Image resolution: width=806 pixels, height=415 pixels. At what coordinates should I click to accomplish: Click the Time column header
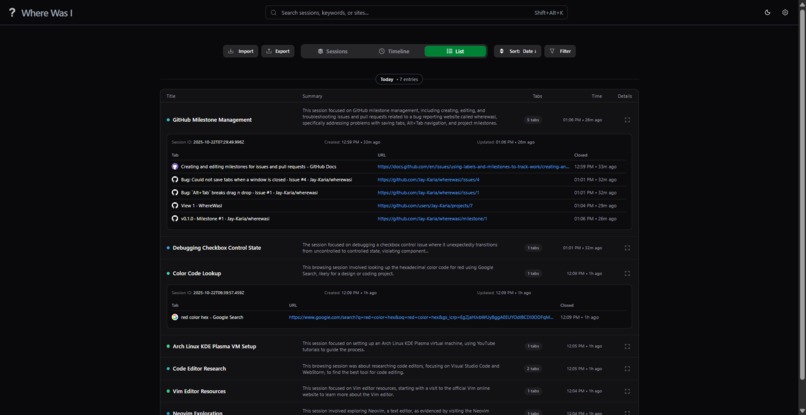596,96
